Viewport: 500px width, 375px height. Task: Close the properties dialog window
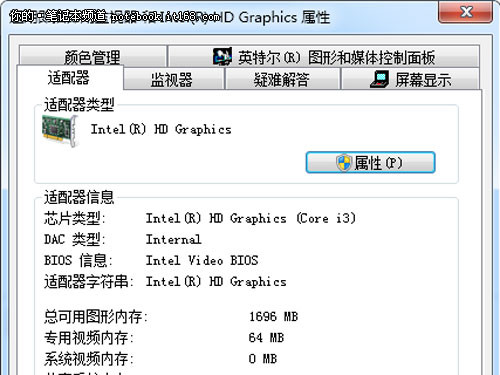465,12
